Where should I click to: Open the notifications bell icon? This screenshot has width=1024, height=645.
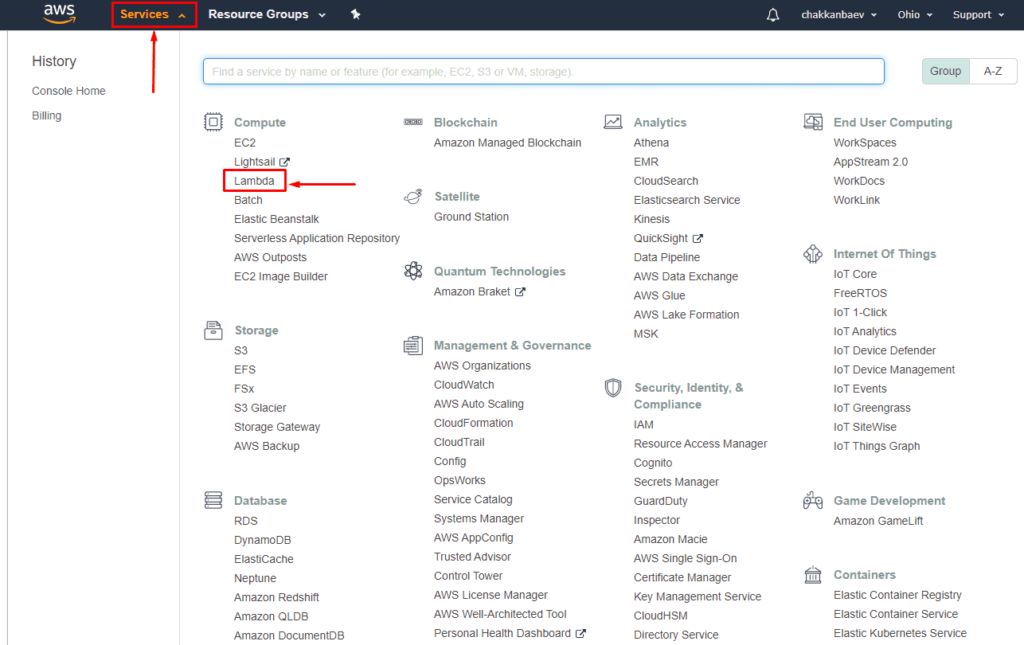tap(772, 15)
